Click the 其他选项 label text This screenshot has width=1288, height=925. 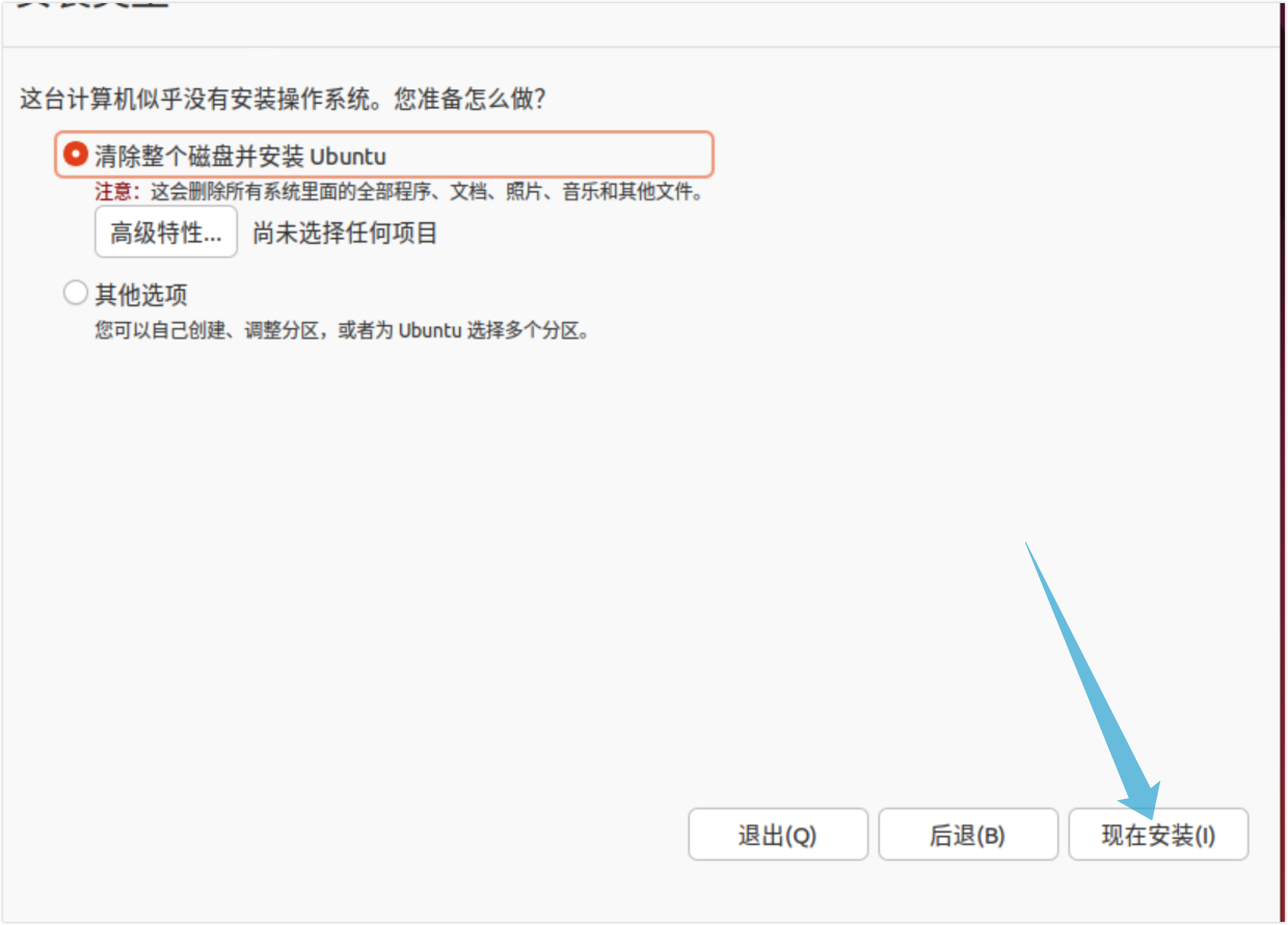point(141,295)
